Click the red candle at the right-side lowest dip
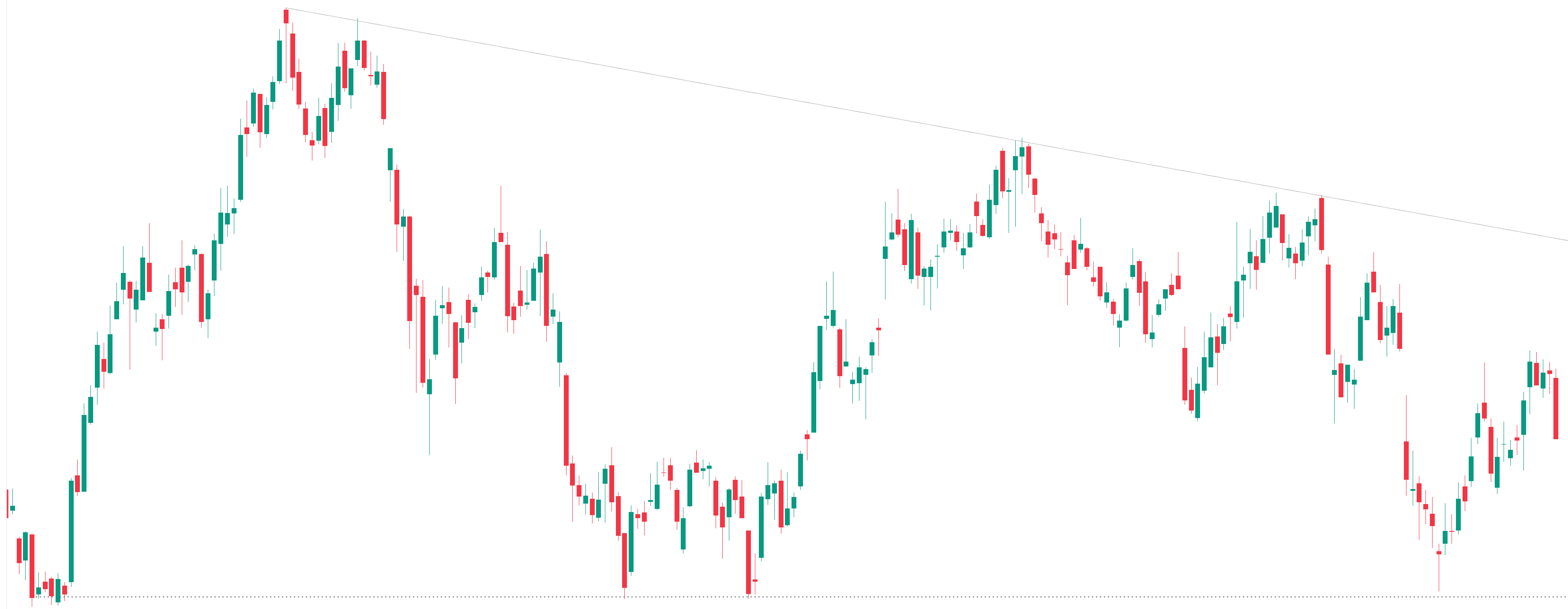The height and width of the screenshot is (609, 1568). [1439, 553]
